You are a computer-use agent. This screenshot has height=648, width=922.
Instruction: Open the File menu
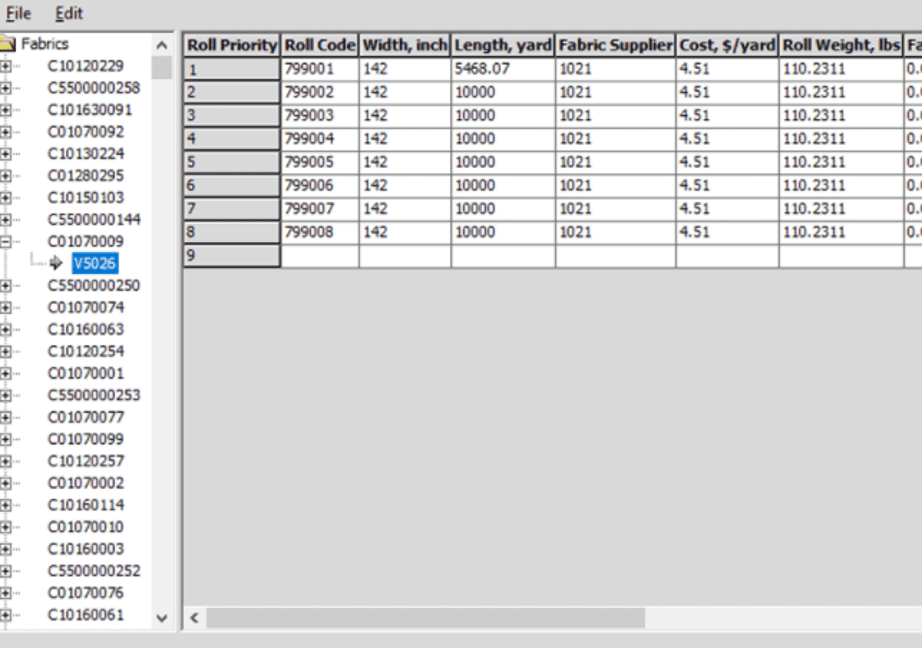tap(19, 13)
